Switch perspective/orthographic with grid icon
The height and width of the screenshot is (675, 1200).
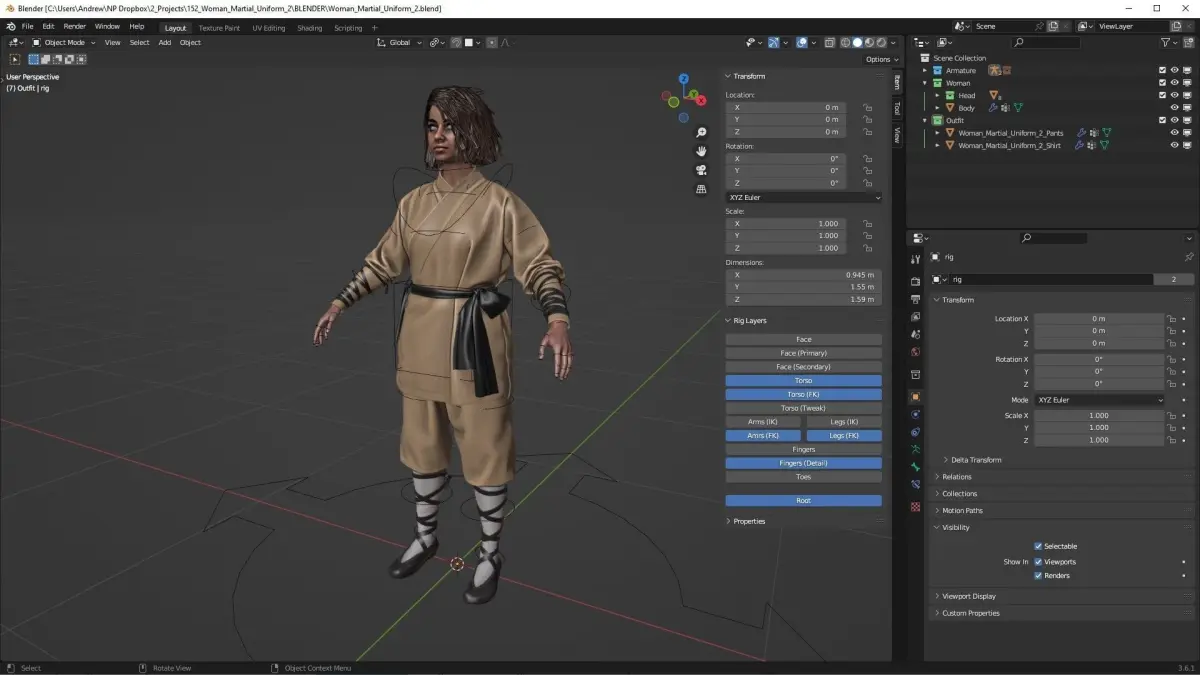[701, 189]
